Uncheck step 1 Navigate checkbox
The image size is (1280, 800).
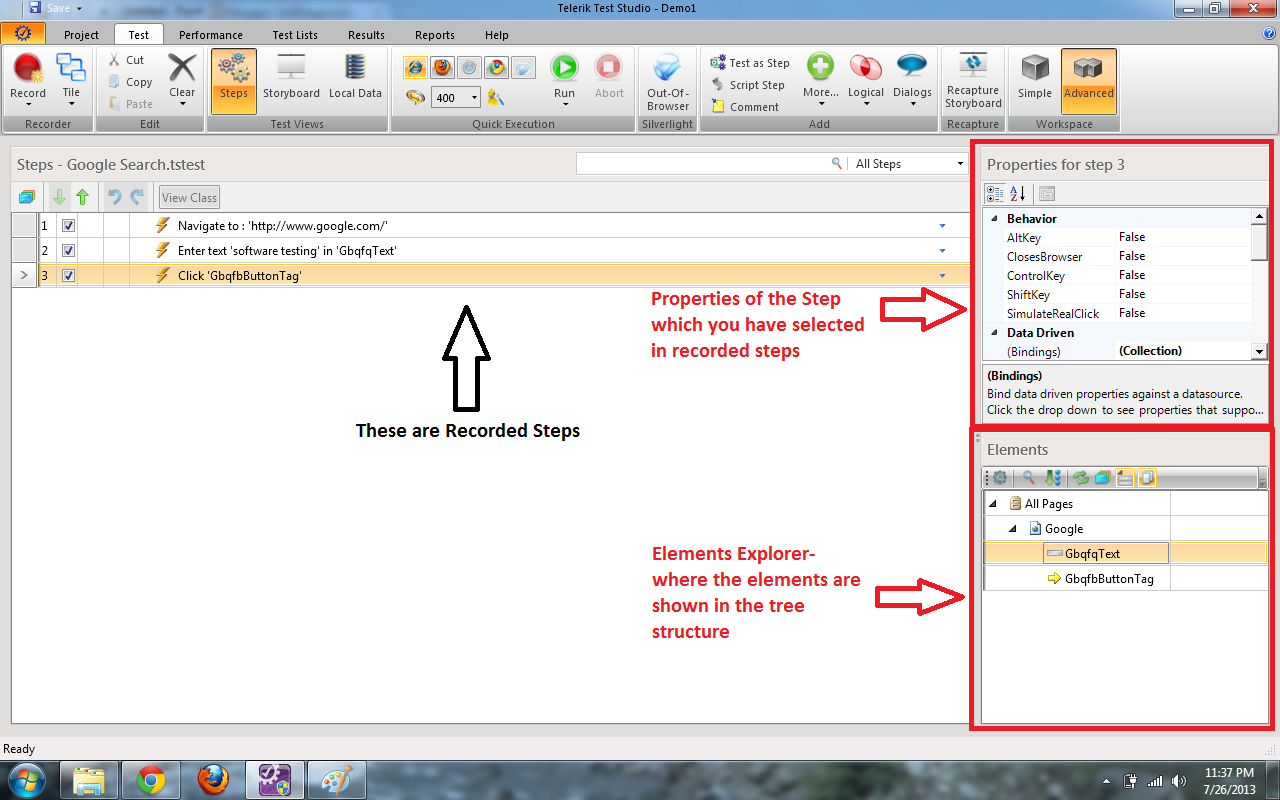pyautogui.click(x=69, y=226)
